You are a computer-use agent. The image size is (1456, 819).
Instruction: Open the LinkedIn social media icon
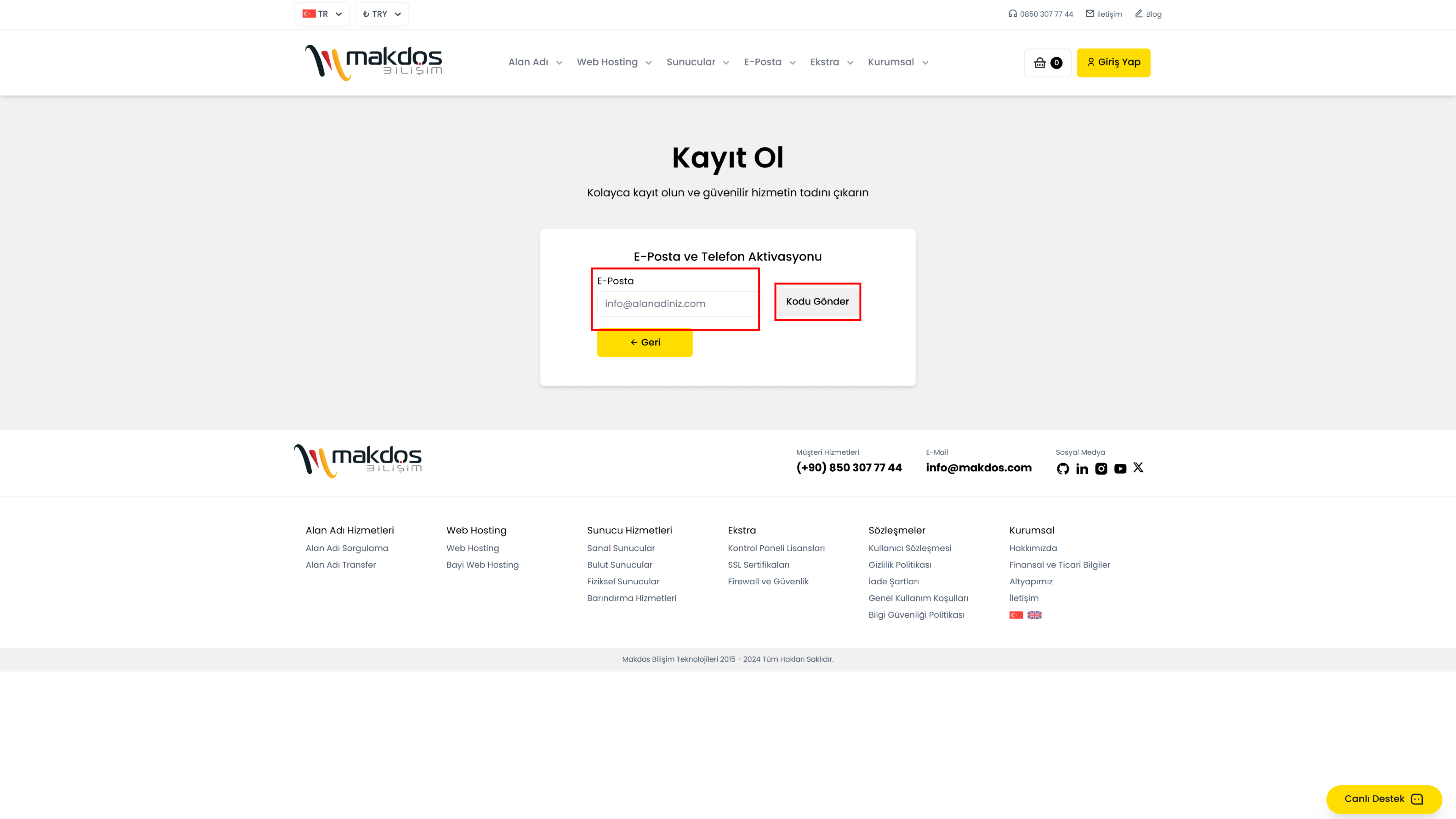[1082, 469]
